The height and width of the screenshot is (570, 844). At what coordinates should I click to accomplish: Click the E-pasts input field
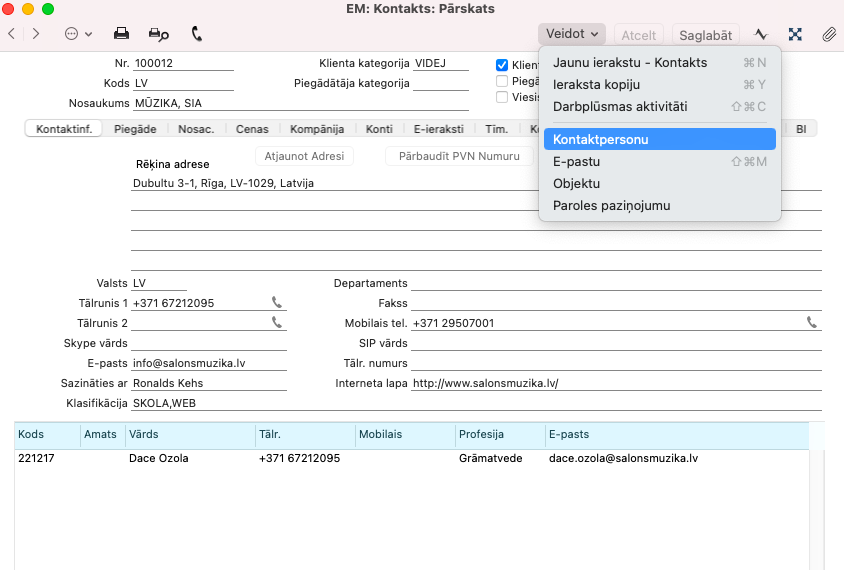209,363
